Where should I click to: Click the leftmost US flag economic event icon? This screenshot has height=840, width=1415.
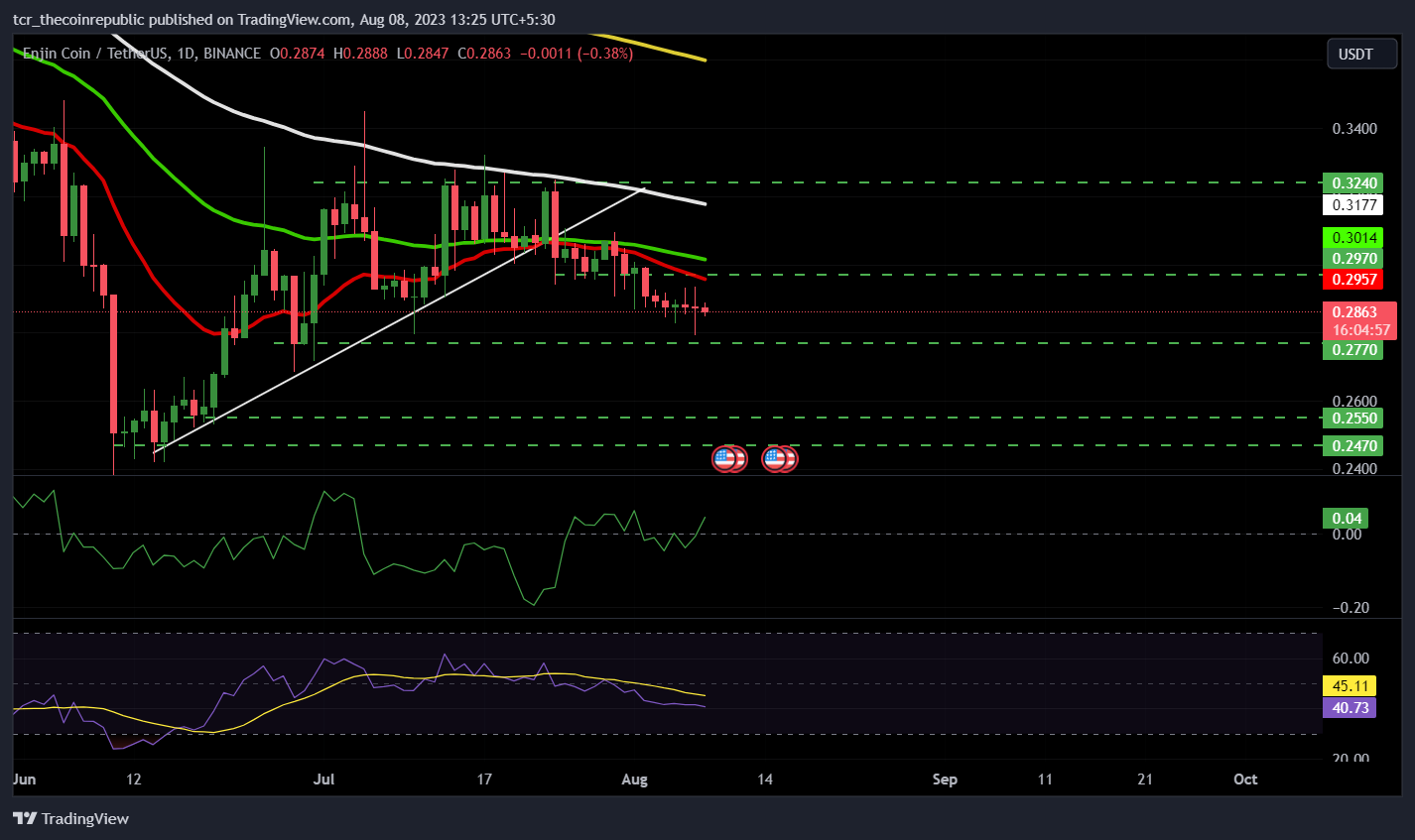725,458
